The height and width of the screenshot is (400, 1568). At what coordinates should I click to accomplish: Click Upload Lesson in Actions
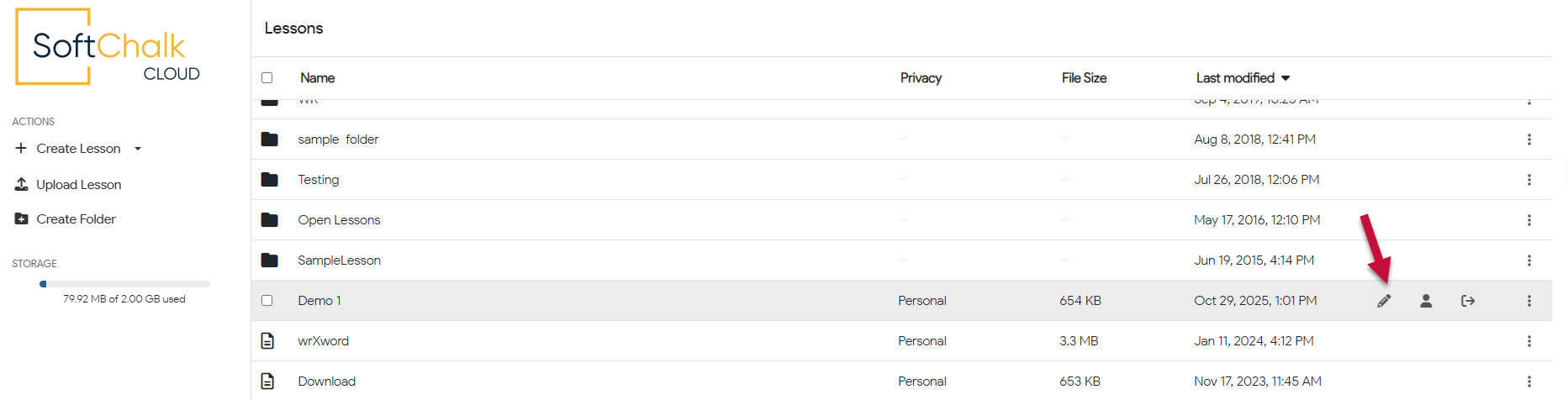[x=78, y=185]
